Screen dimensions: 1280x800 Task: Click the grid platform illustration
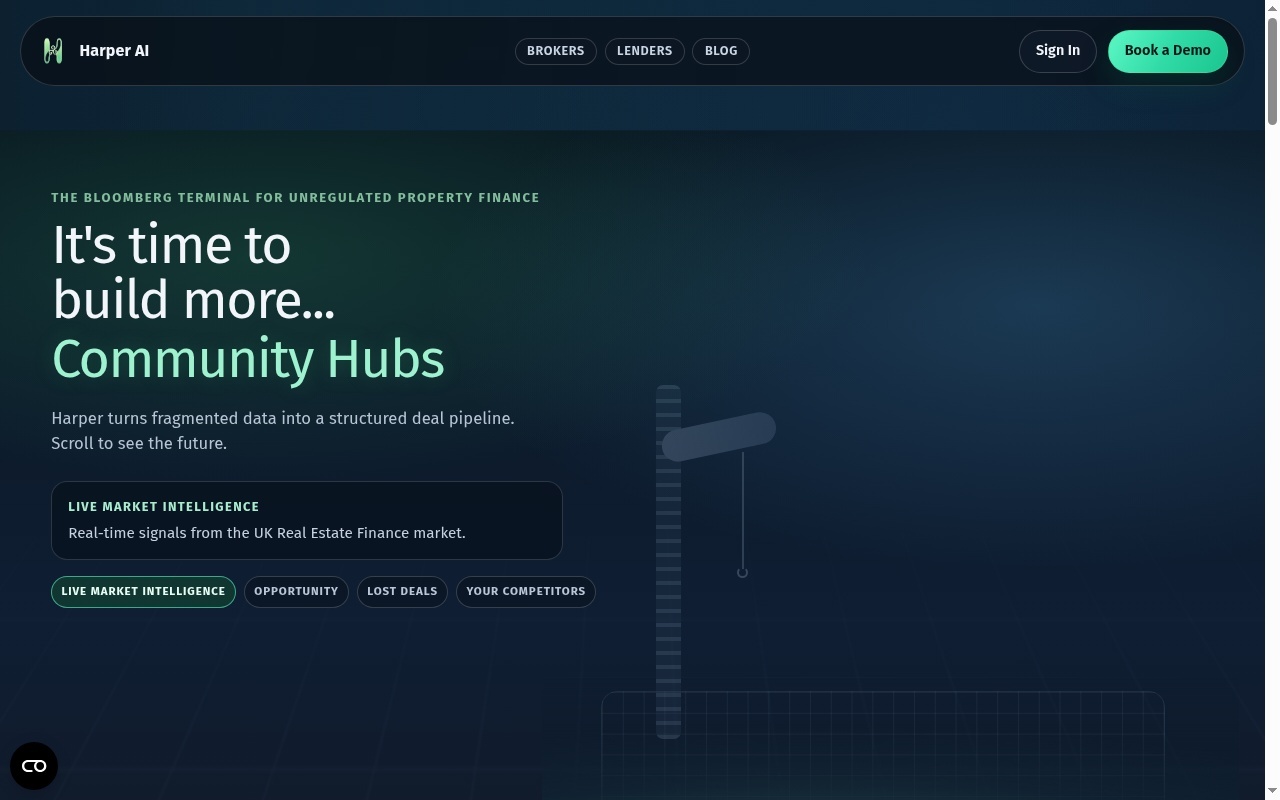[883, 745]
